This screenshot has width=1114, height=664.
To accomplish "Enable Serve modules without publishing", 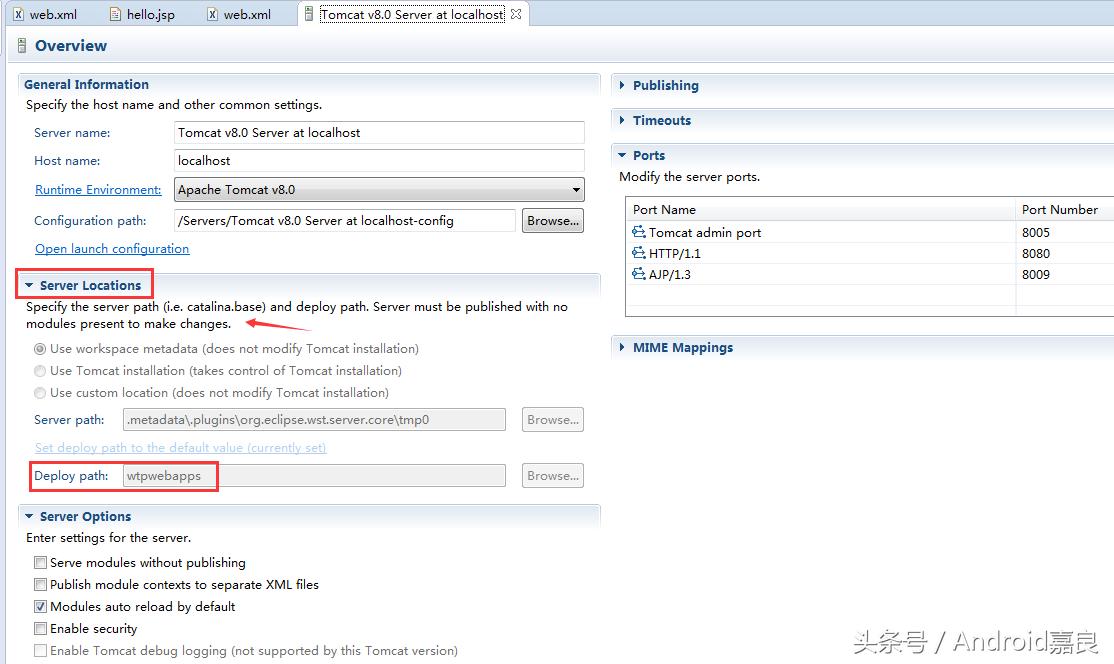I will pos(41,563).
